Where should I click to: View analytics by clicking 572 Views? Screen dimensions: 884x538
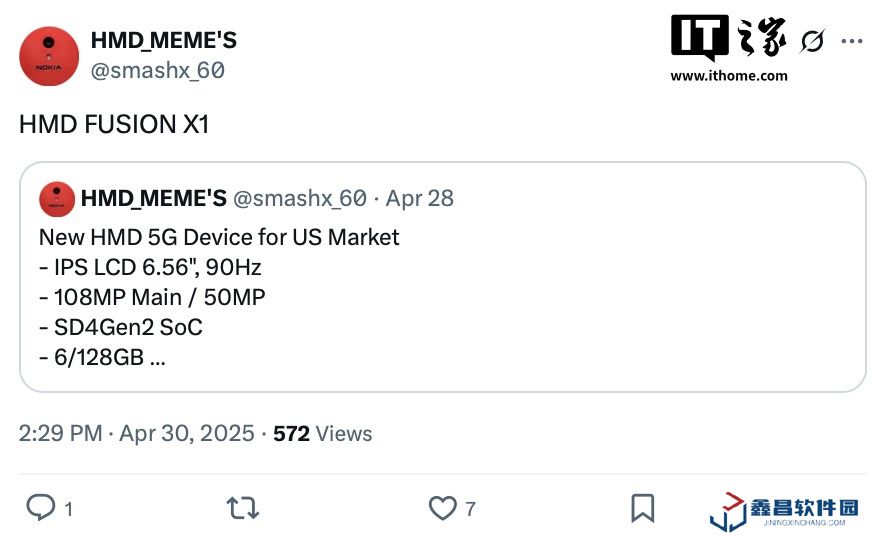click(322, 434)
